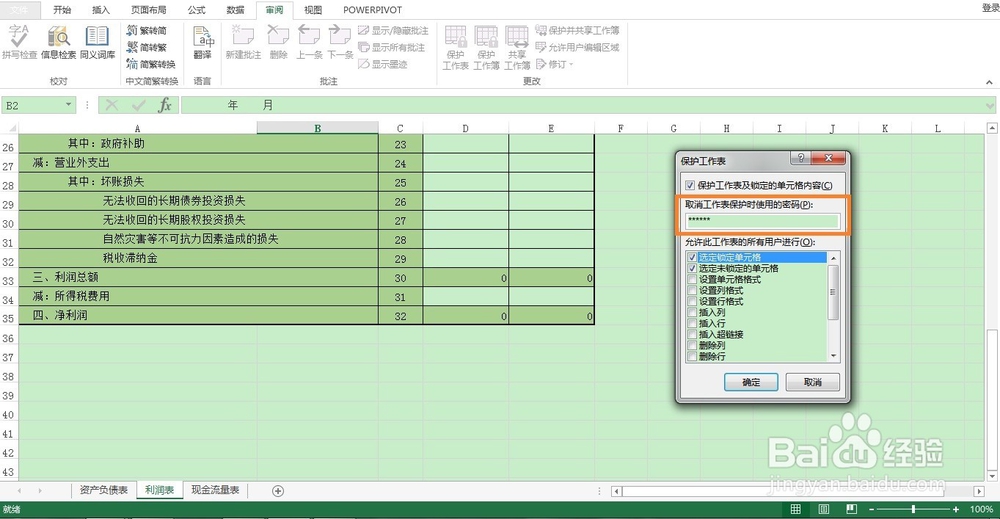Screen dimensions: 1000x519
Task: Enable 设置单元格格式 checkbox
Action: tap(691, 279)
